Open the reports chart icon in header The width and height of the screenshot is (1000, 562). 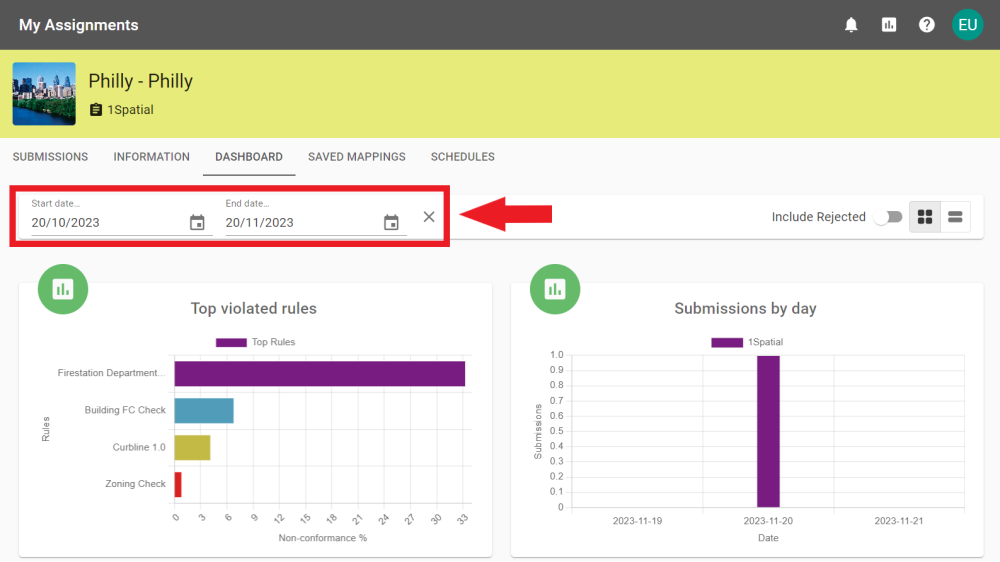pyautogui.click(x=888, y=25)
